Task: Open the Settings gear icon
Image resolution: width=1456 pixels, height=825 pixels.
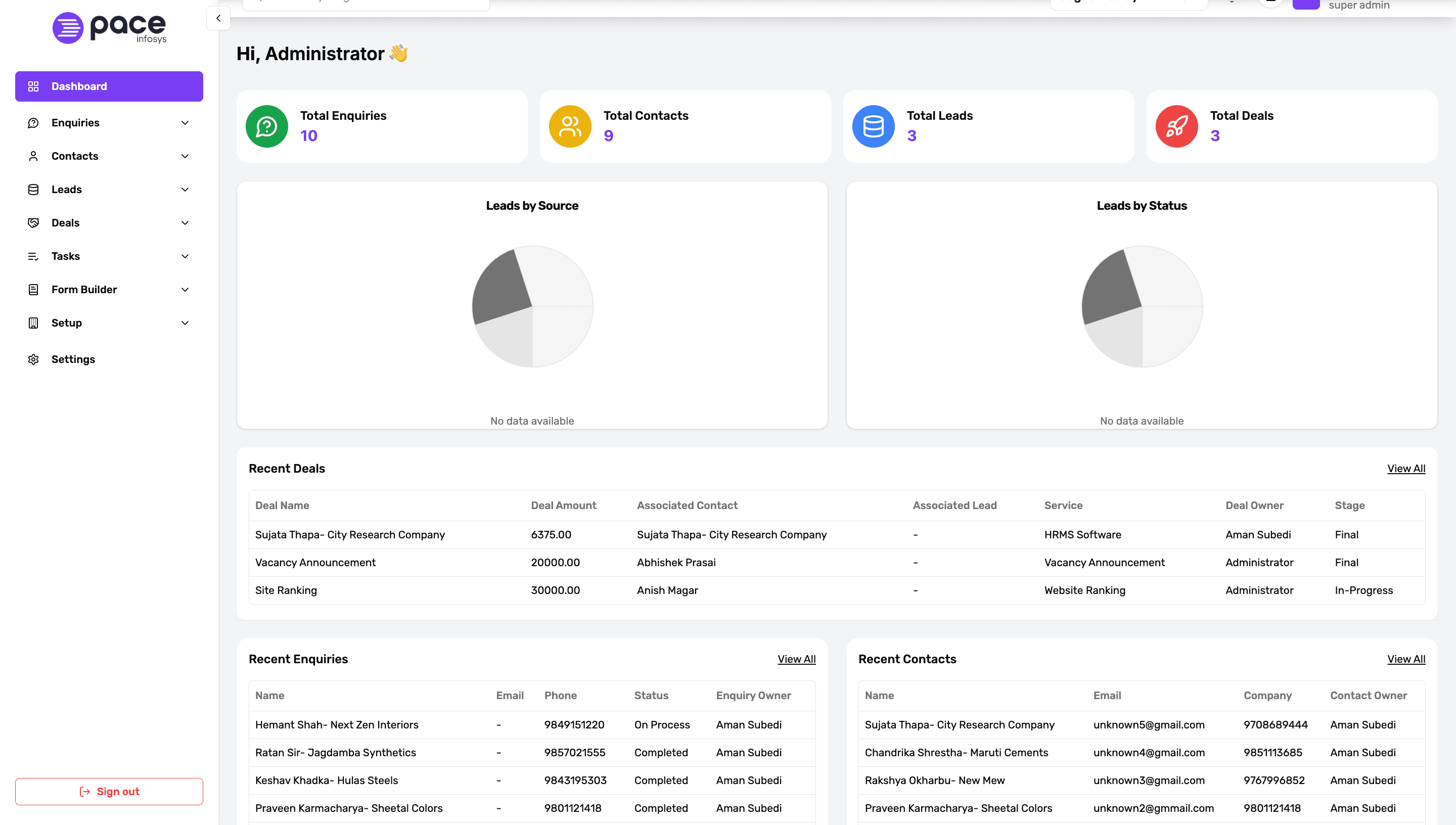Action: [x=33, y=359]
